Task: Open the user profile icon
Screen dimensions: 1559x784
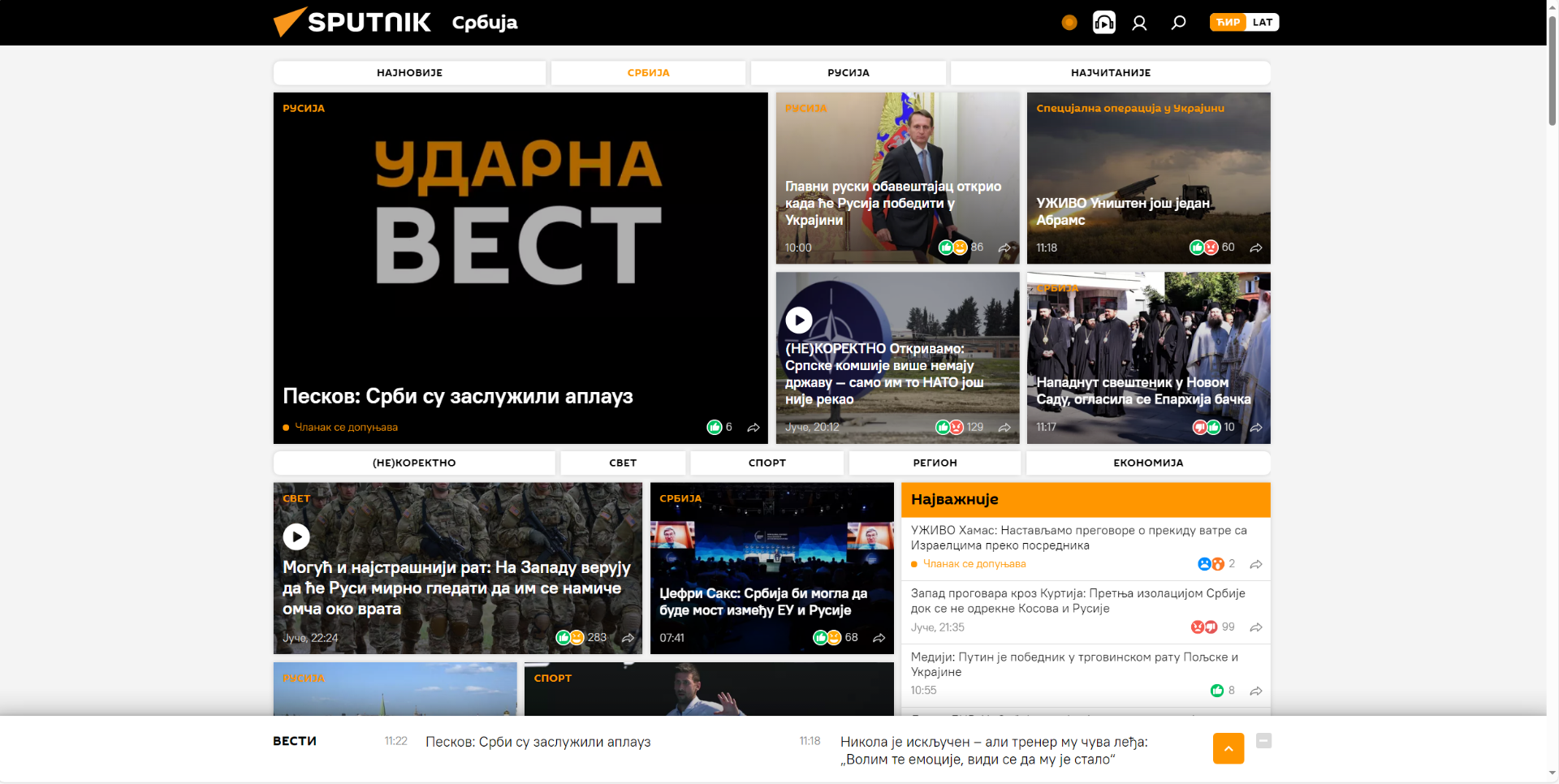Action: pyautogui.click(x=1139, y=23)
